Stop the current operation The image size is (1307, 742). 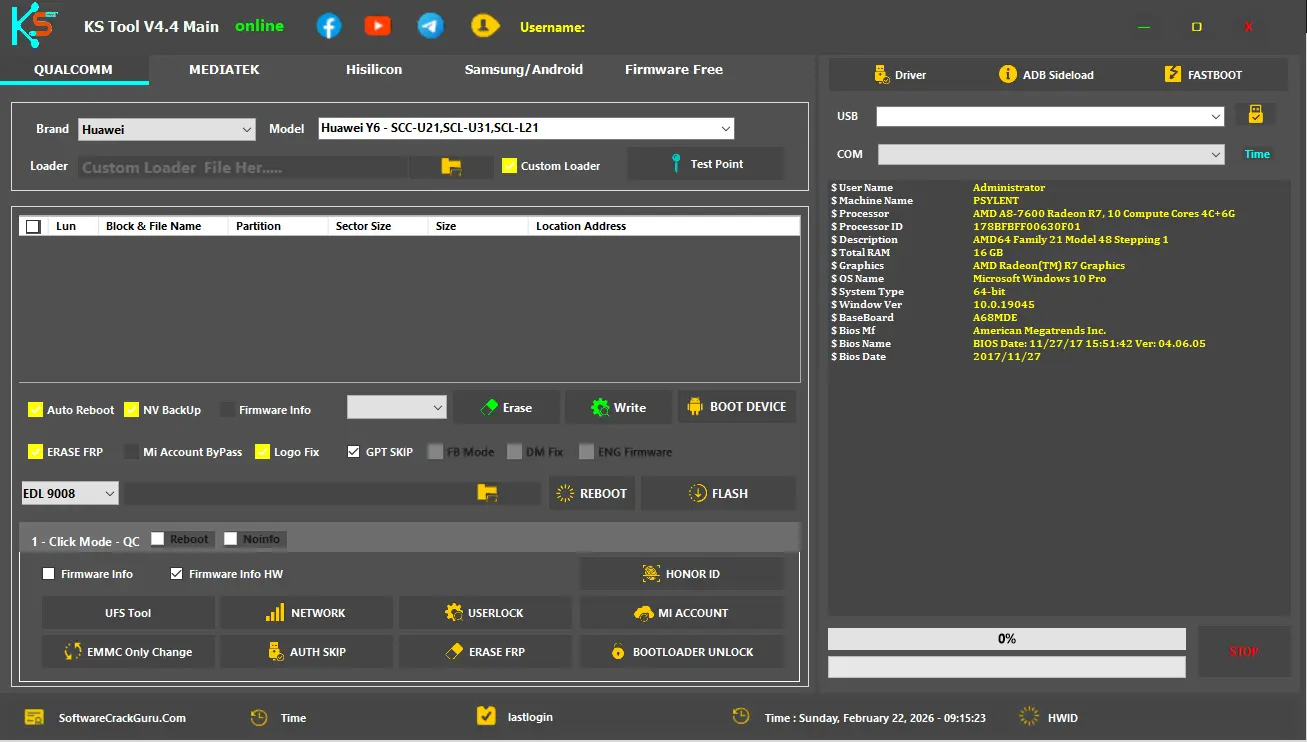tap(1243, 652)
